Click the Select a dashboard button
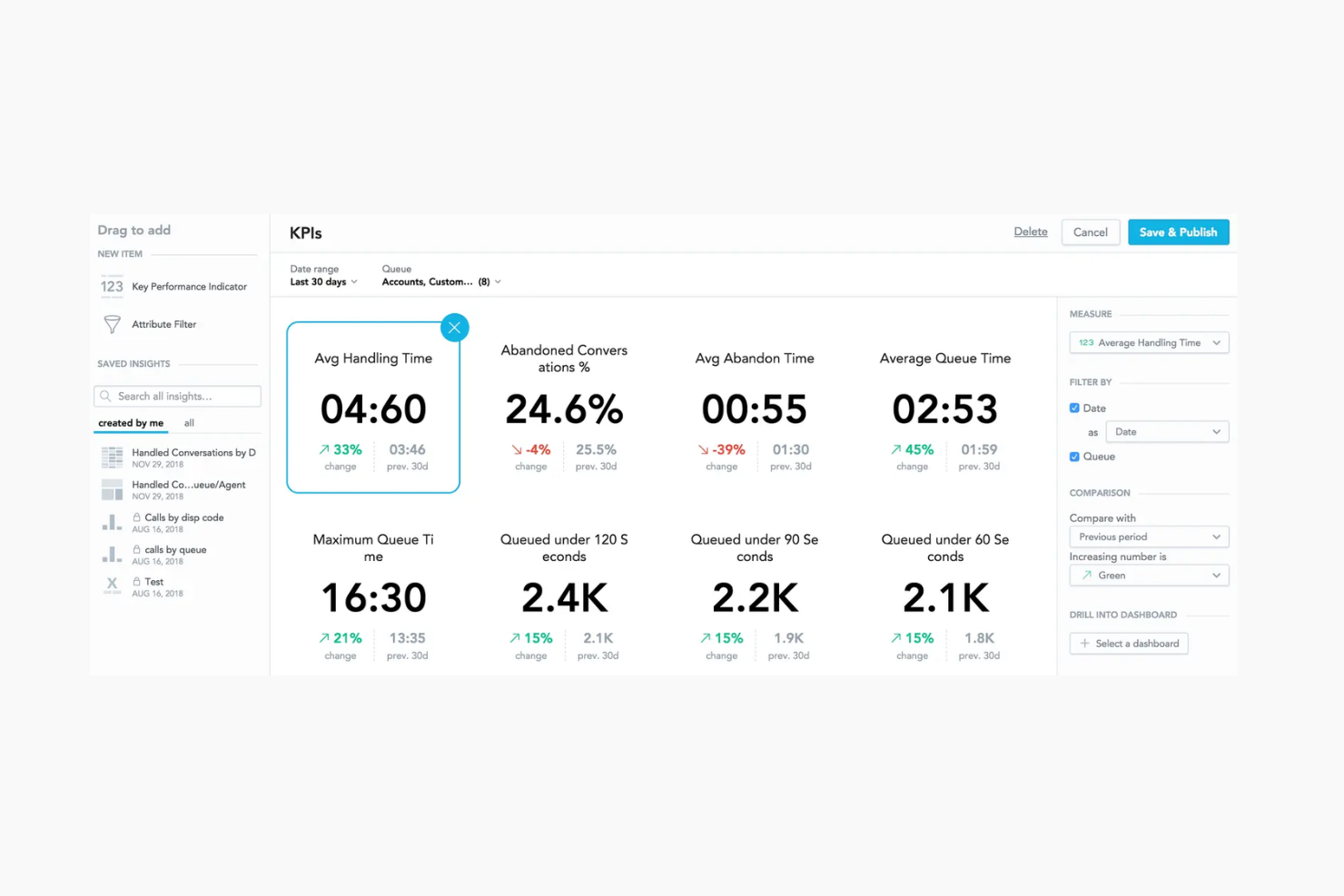 tap(1129, 644)
